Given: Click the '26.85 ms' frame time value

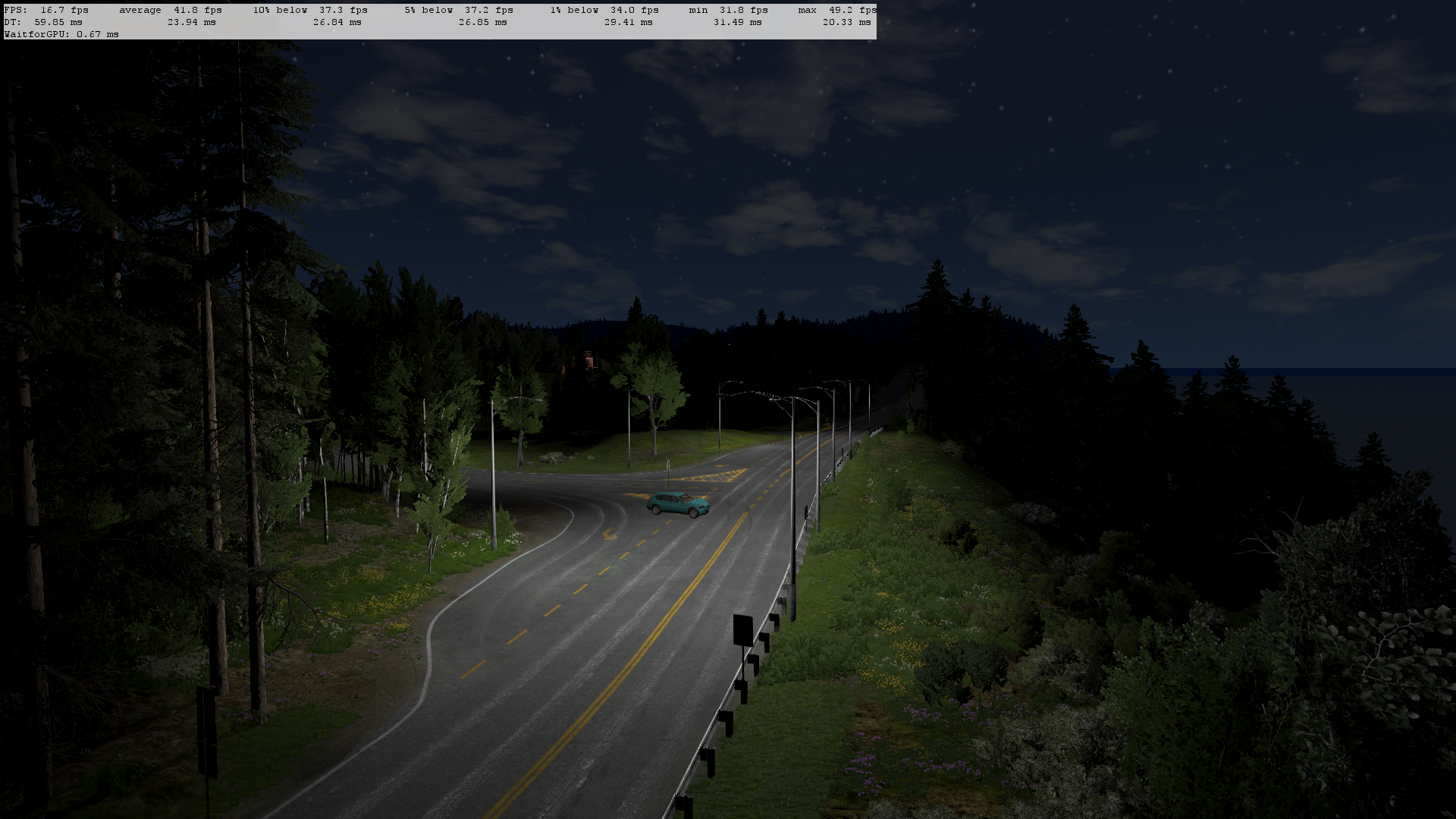Looking at the screenshot, I should pos(483,22).
